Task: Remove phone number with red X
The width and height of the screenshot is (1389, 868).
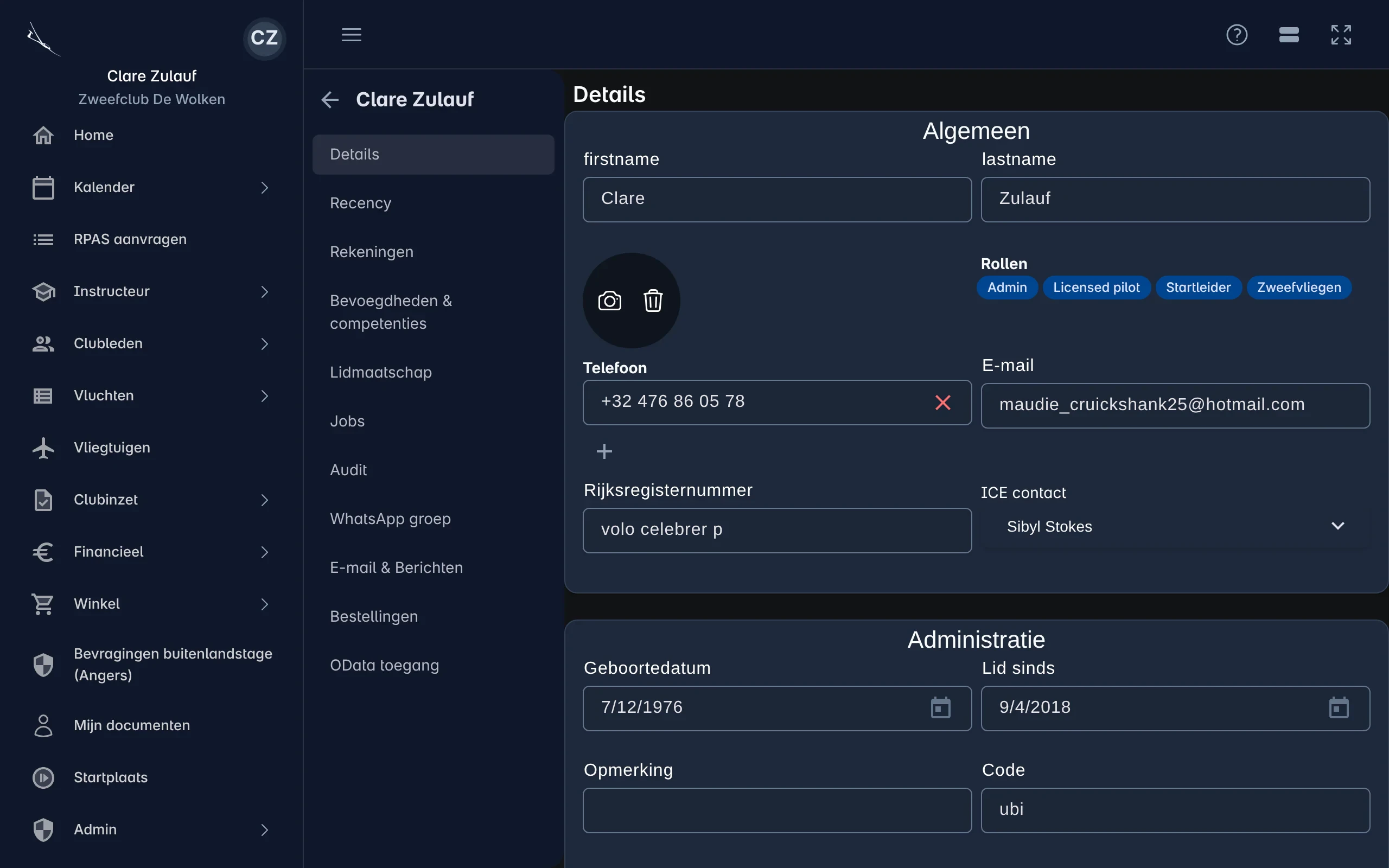Action: [943, 403]
